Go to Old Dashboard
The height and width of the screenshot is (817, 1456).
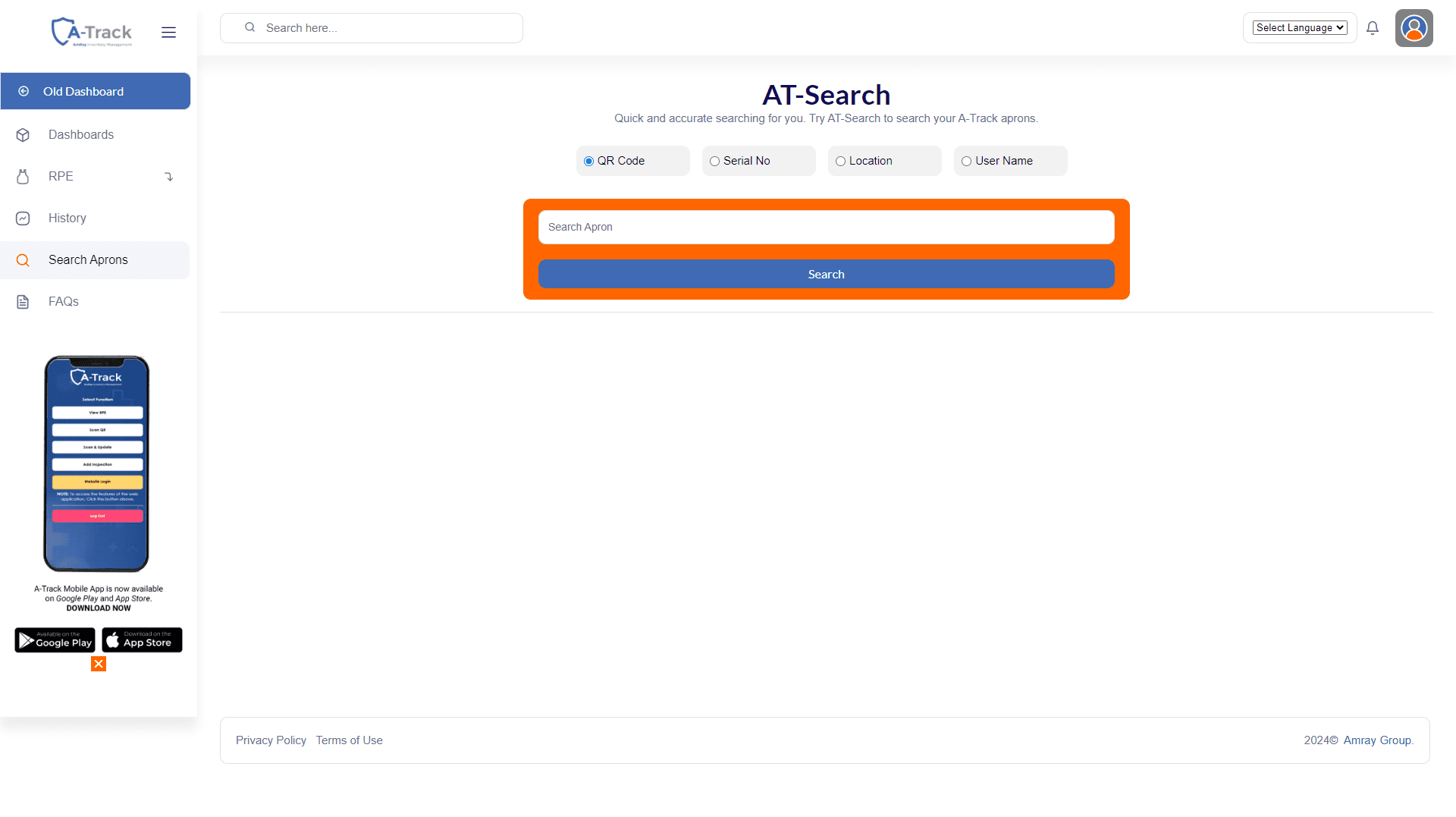96,91
